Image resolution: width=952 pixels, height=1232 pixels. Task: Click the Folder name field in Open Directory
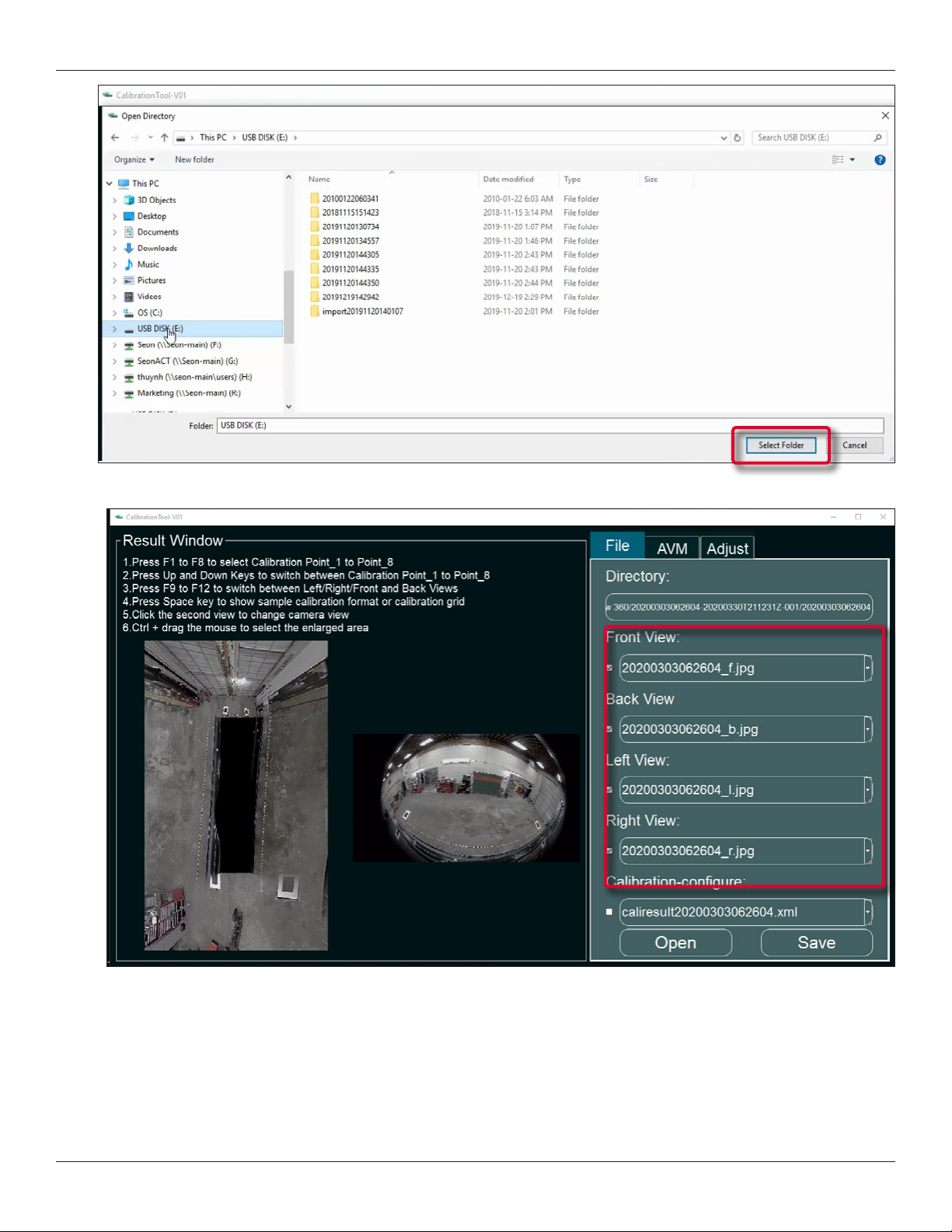(x=550, y=426)
